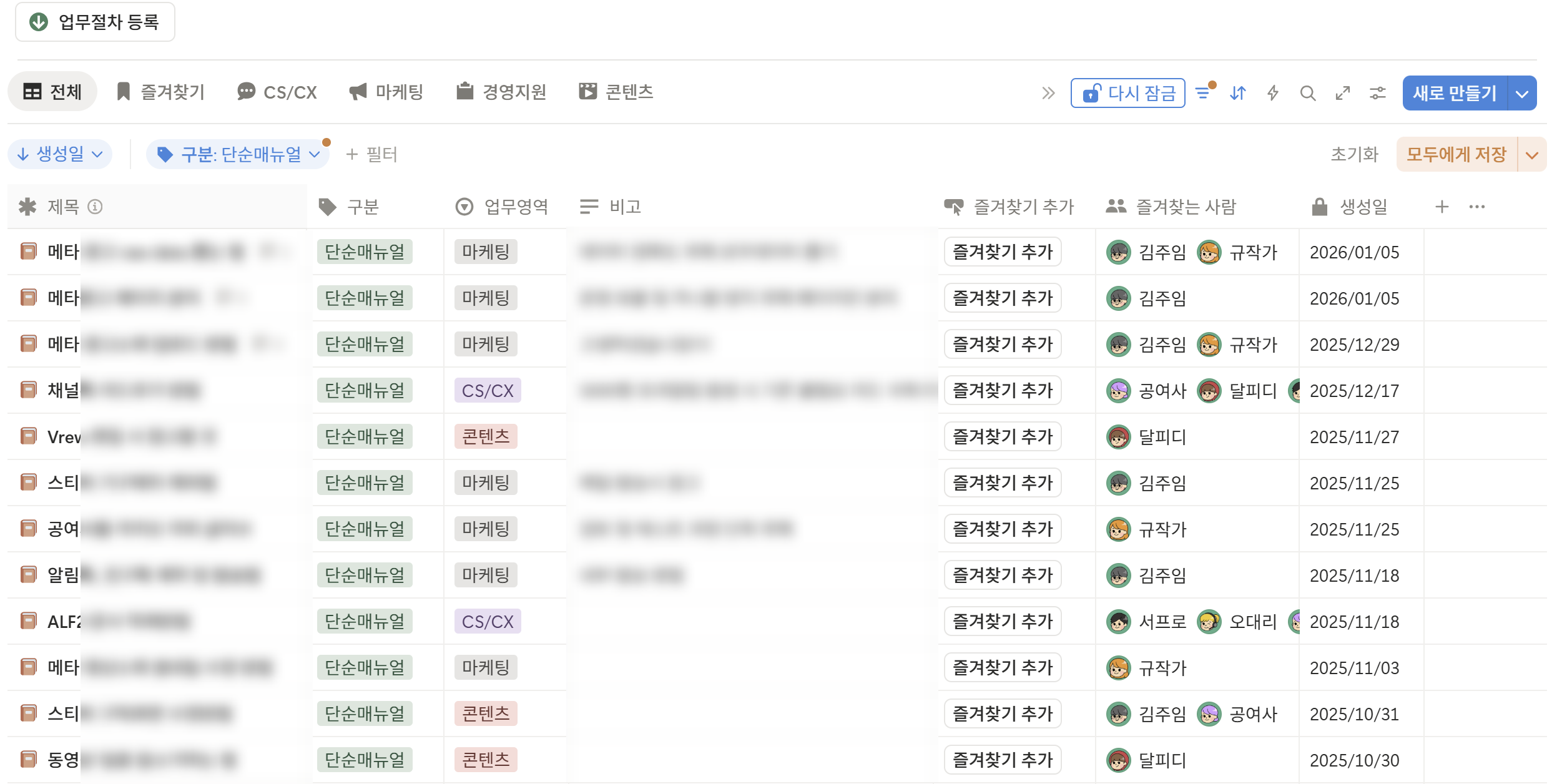Image resolution: width=1562 pixels, height=784 pixels.
Task: Click the + 필터 control to add a filter
Action: click(x=373, y=154)
